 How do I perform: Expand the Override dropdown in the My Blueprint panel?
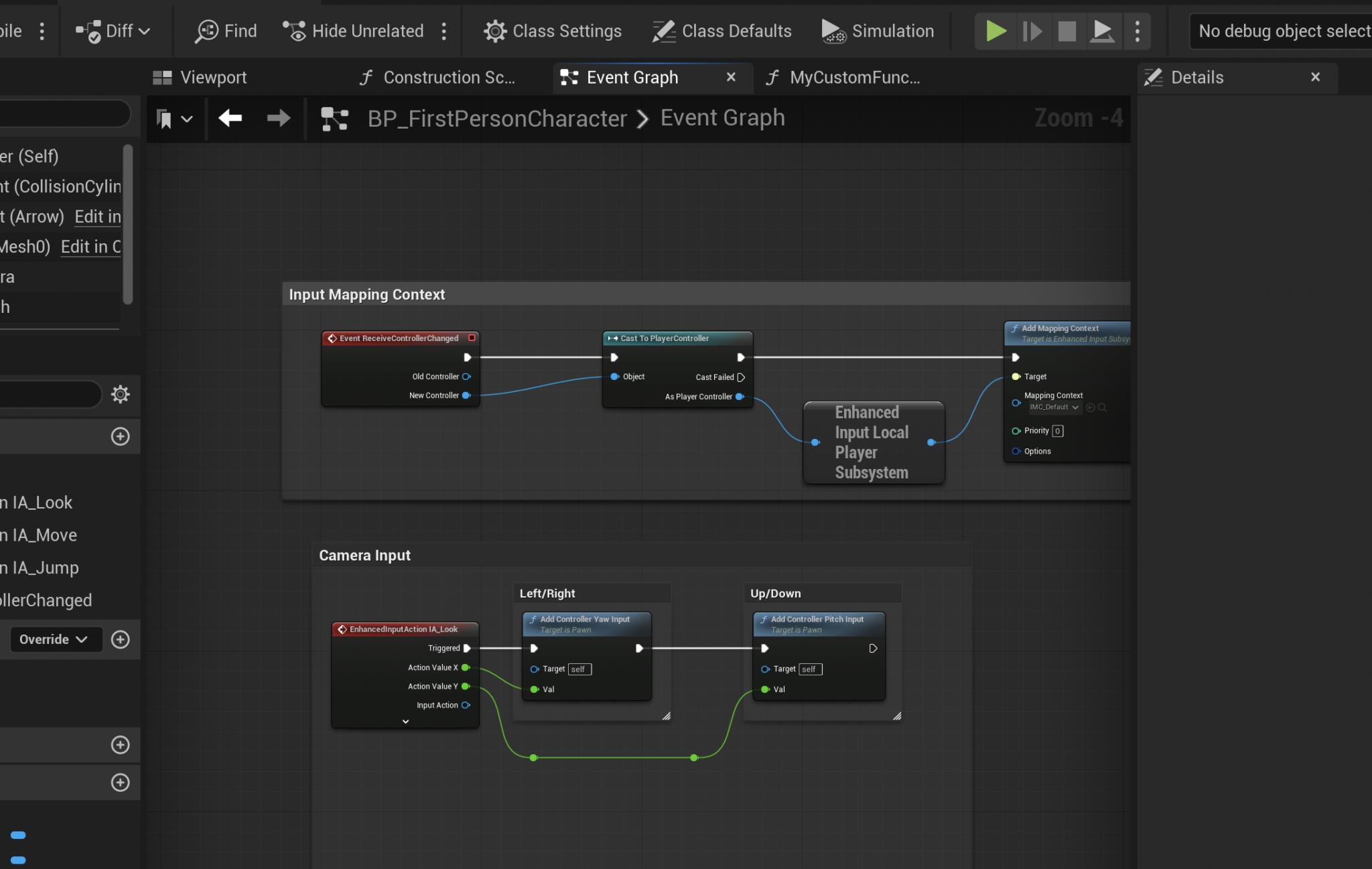pyautogui.click(x=56, y=639)
